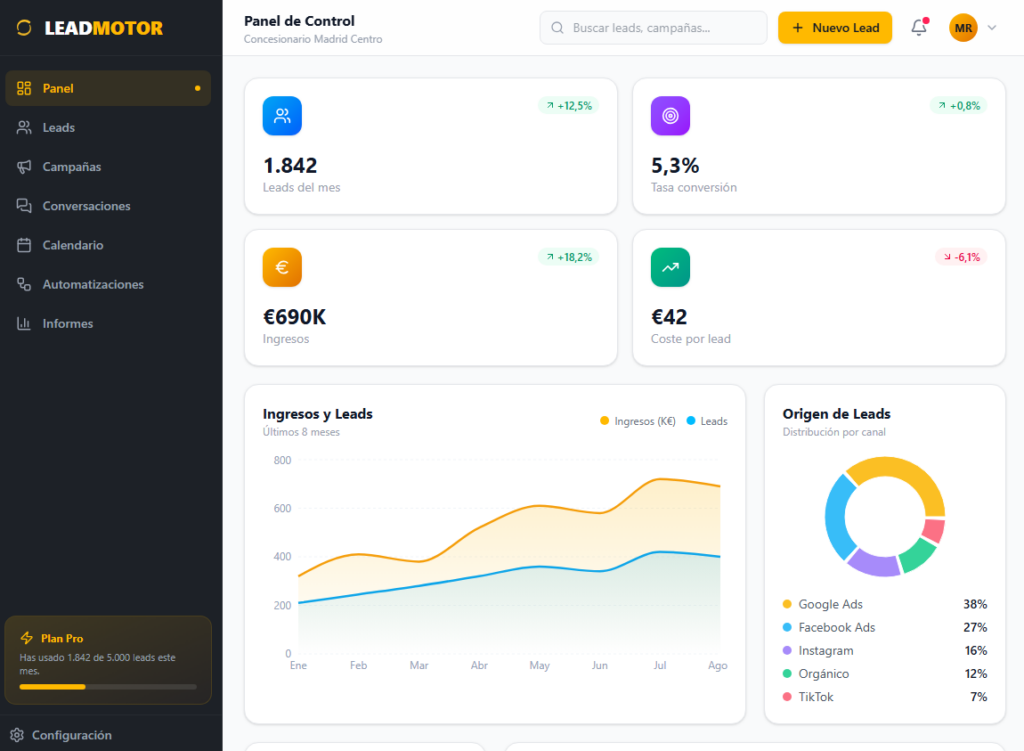Select the Instagram legend row
This screenshot has width=1024, height=751.
885,650
